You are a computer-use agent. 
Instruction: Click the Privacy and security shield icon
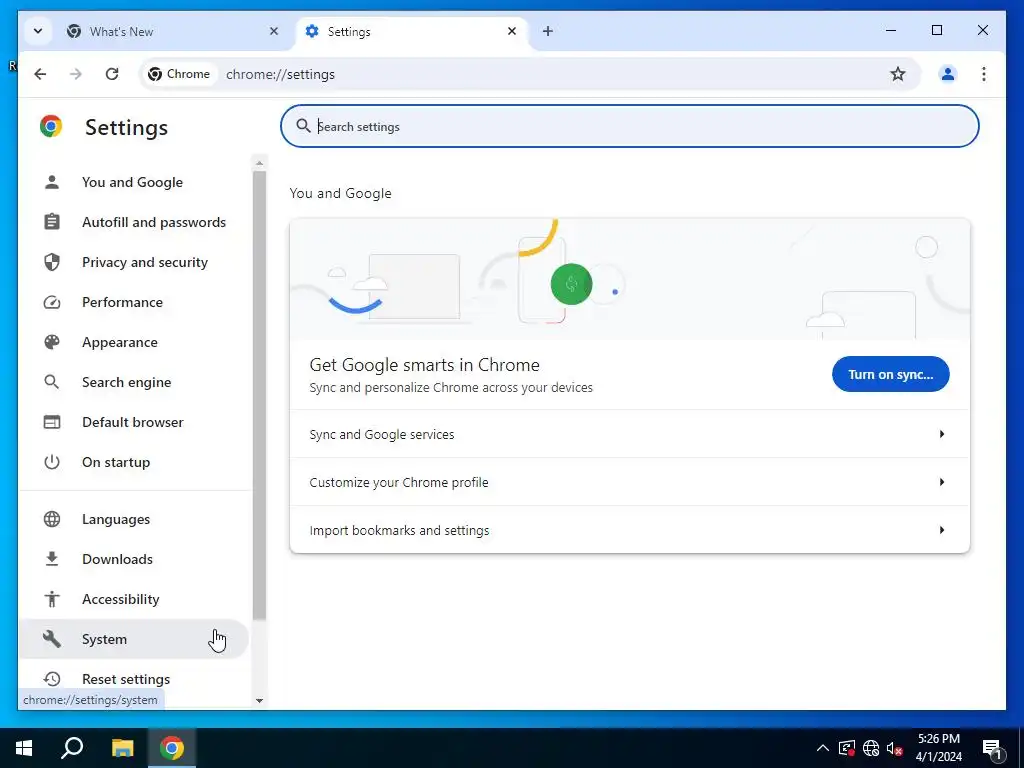tap(52, 262)
